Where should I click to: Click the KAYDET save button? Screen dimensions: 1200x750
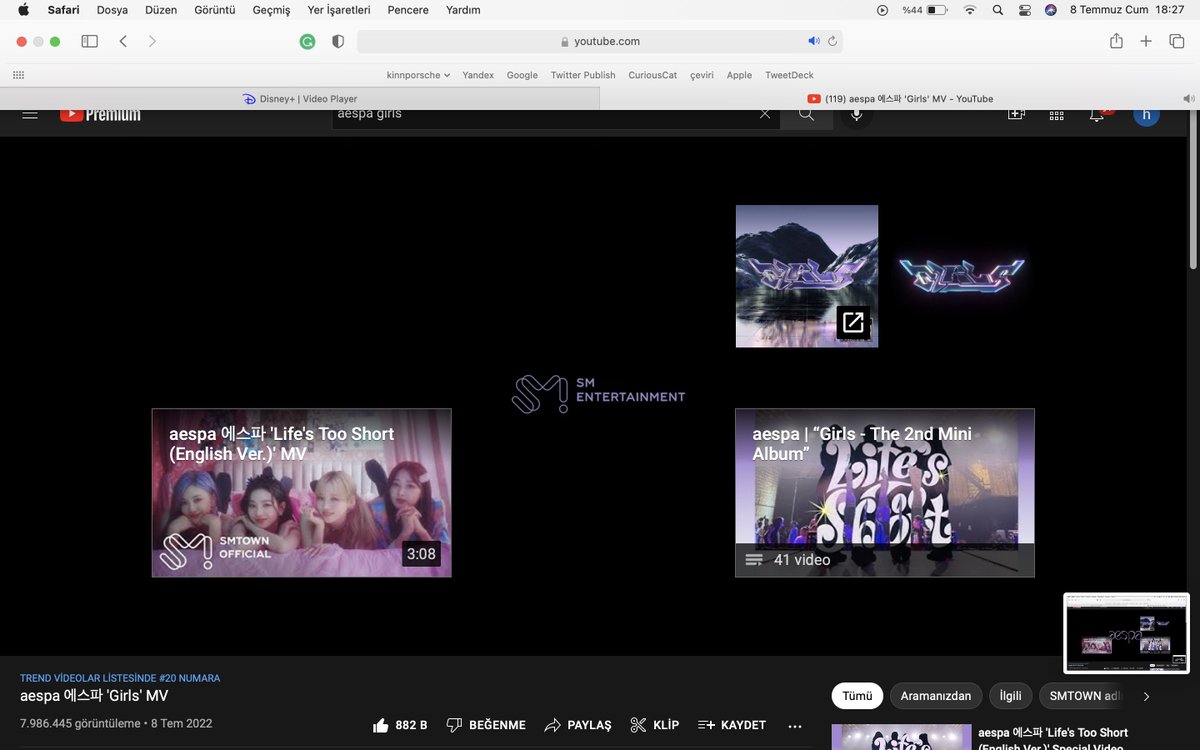coord(732,725)
